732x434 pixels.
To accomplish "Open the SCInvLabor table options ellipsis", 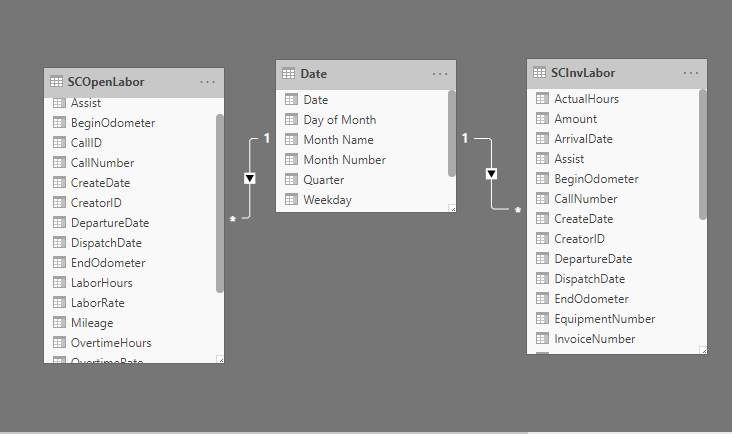I will pyautogui.click(x=690, y=73).
